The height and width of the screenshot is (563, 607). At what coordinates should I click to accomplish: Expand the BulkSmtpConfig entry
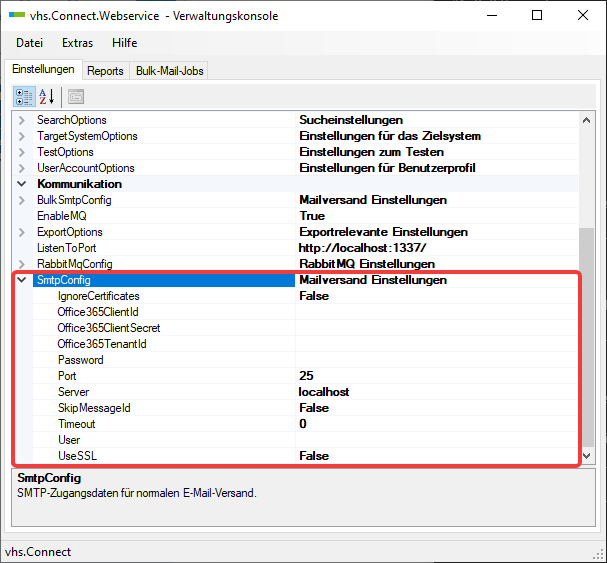coord(22,200)
